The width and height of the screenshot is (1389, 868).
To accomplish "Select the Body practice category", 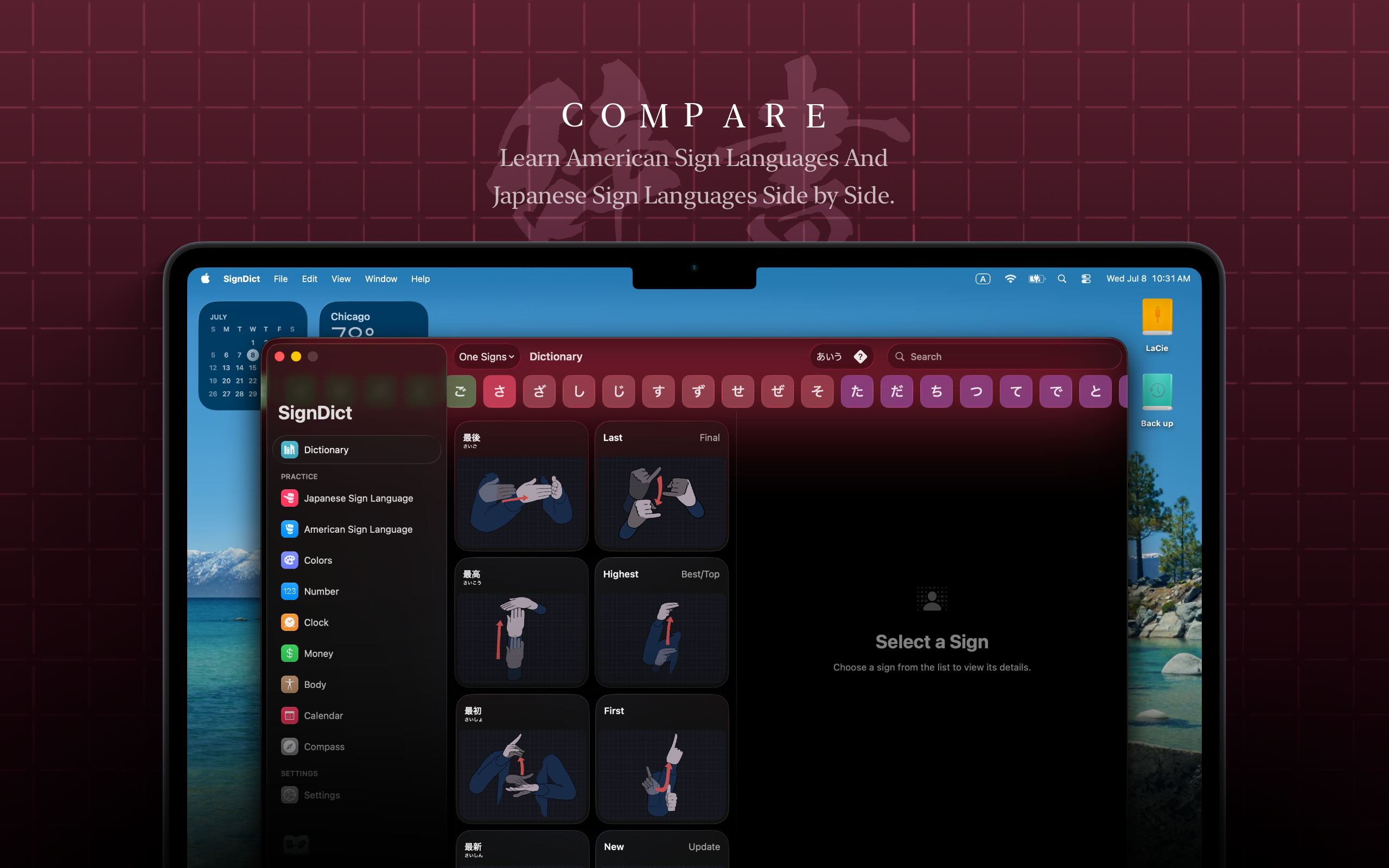I will tap(356, 684).
